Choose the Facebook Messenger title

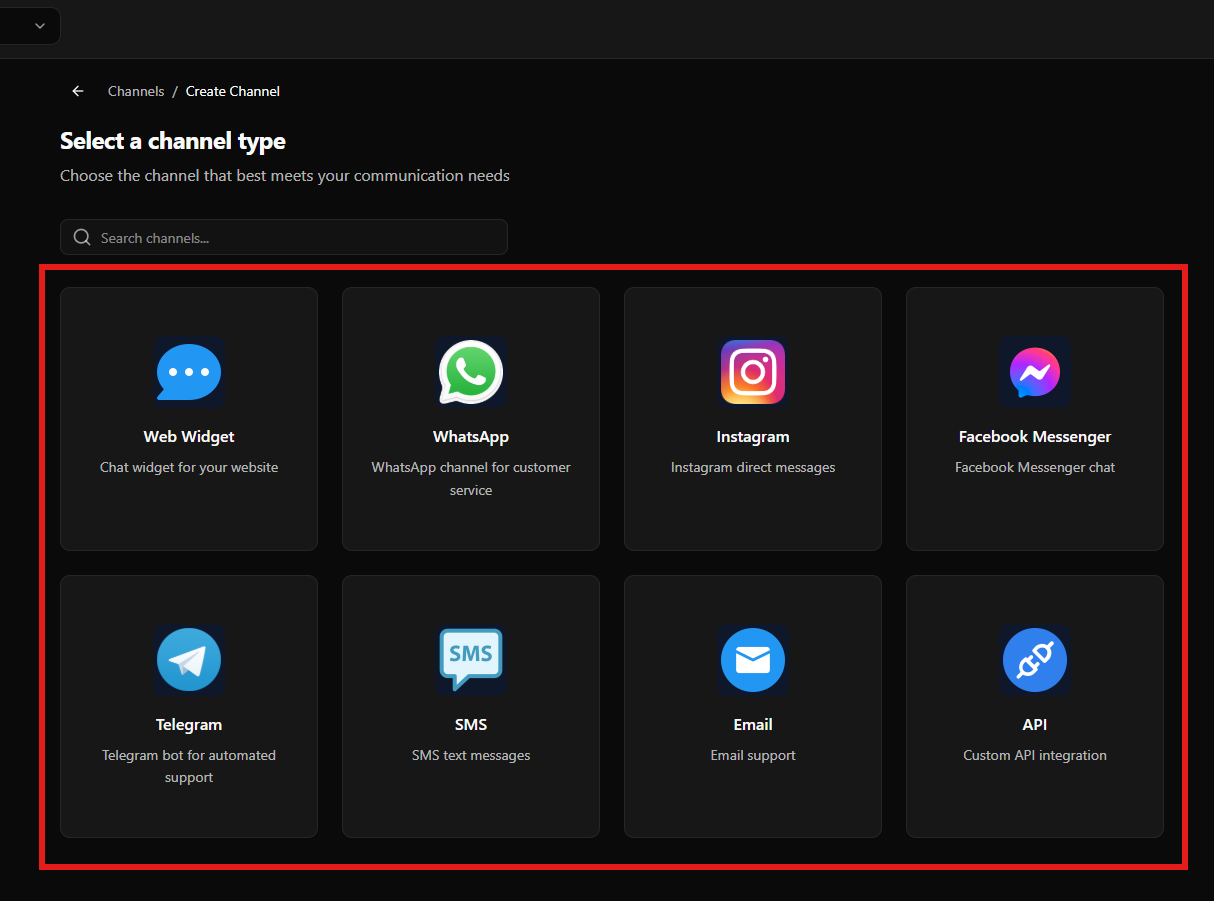point(1035,437)
